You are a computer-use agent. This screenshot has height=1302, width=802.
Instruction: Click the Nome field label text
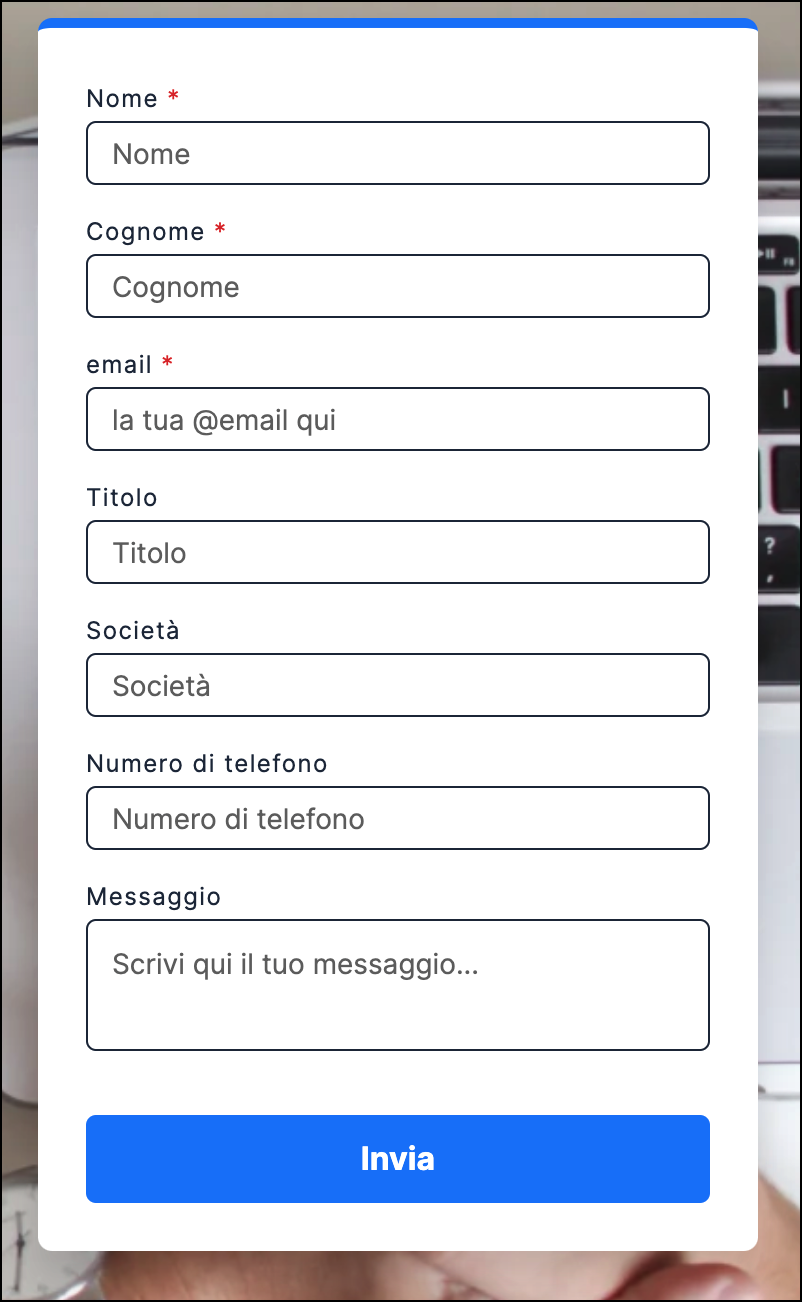pos(120,98)
